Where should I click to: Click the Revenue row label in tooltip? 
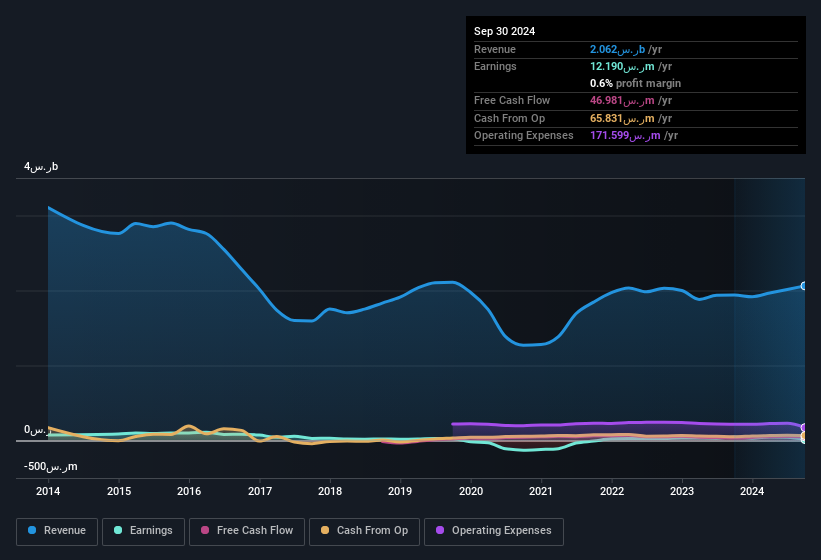[495, 49]
